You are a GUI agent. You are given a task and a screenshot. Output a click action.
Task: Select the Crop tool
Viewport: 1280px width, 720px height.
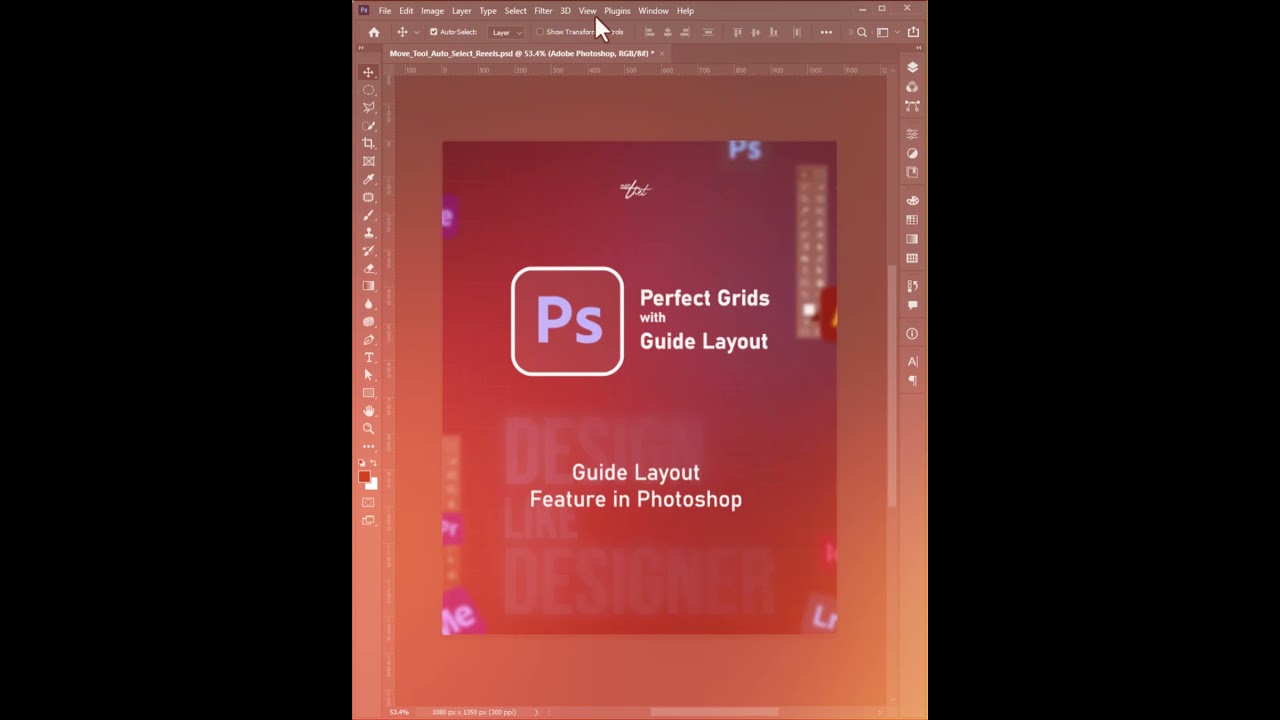pyautogui.click(x=368, y=143)
